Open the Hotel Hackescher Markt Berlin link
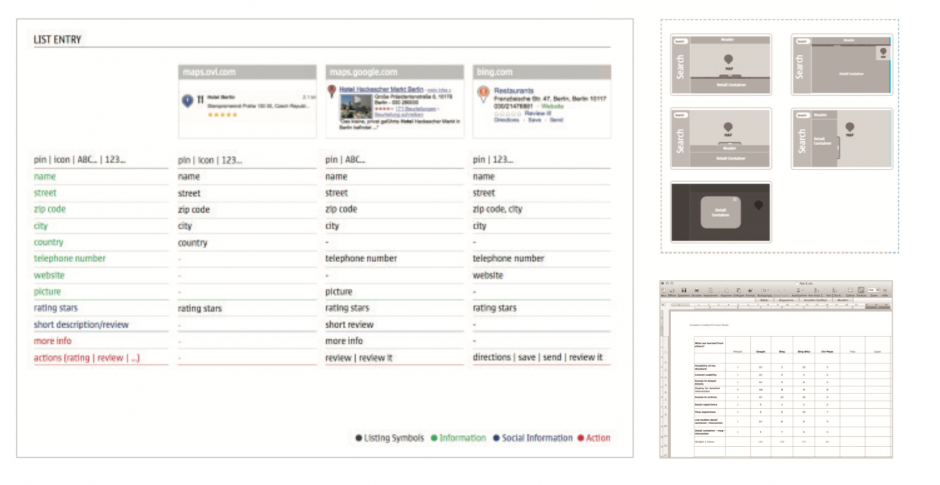940x485 pixels. [381, 89]
